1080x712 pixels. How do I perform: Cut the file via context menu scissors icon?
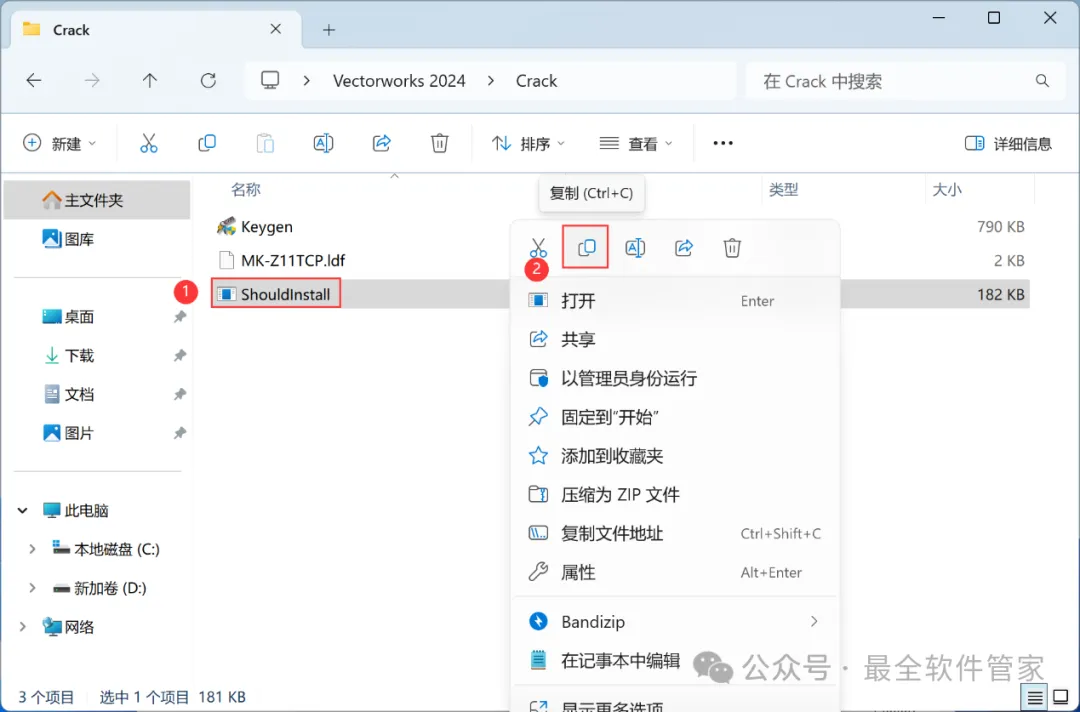point(538,247)
